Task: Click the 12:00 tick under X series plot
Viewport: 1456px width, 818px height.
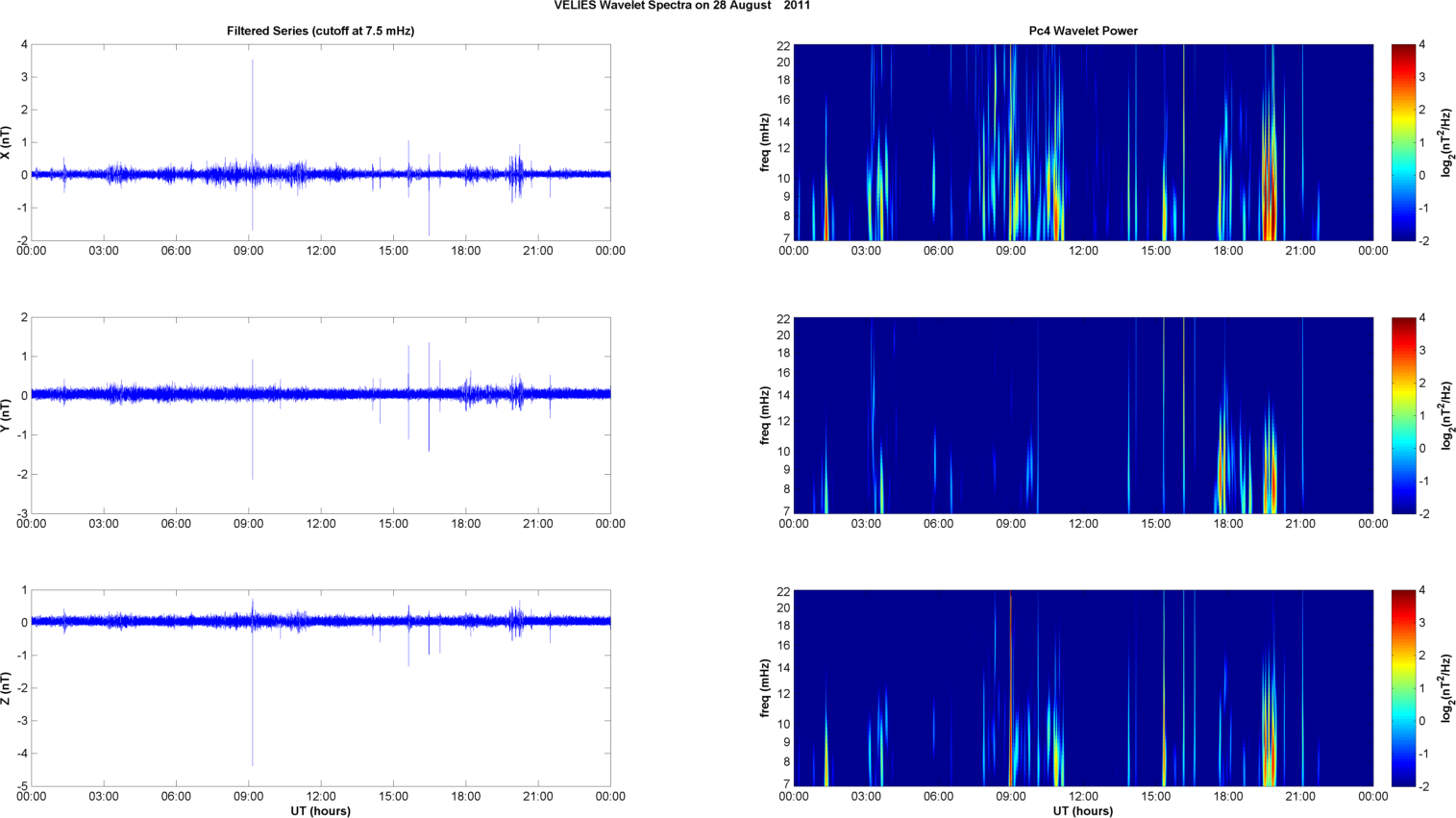Action: (321, 251)
